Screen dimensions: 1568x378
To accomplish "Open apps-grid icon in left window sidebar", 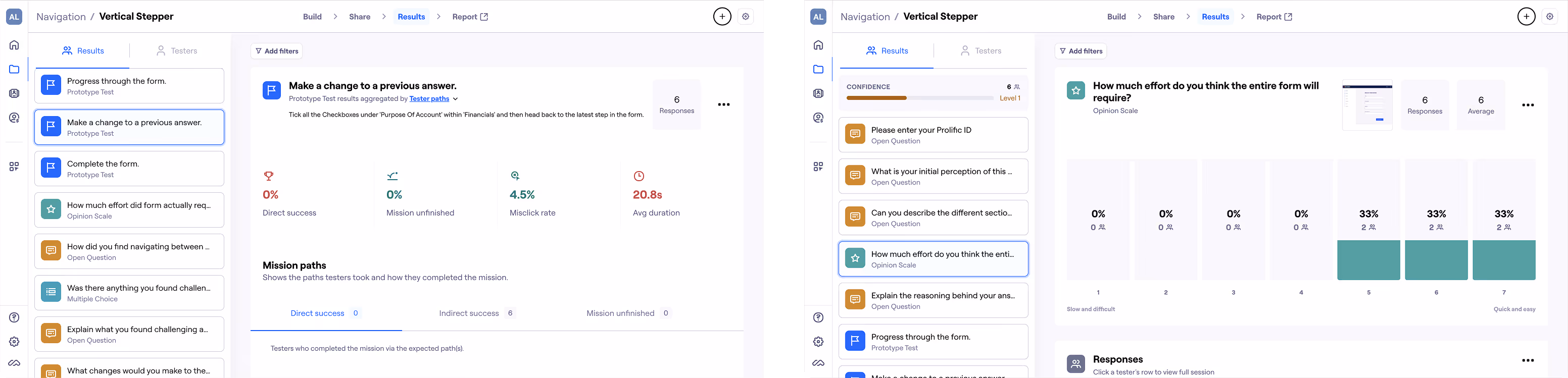I will coord(14,167).
